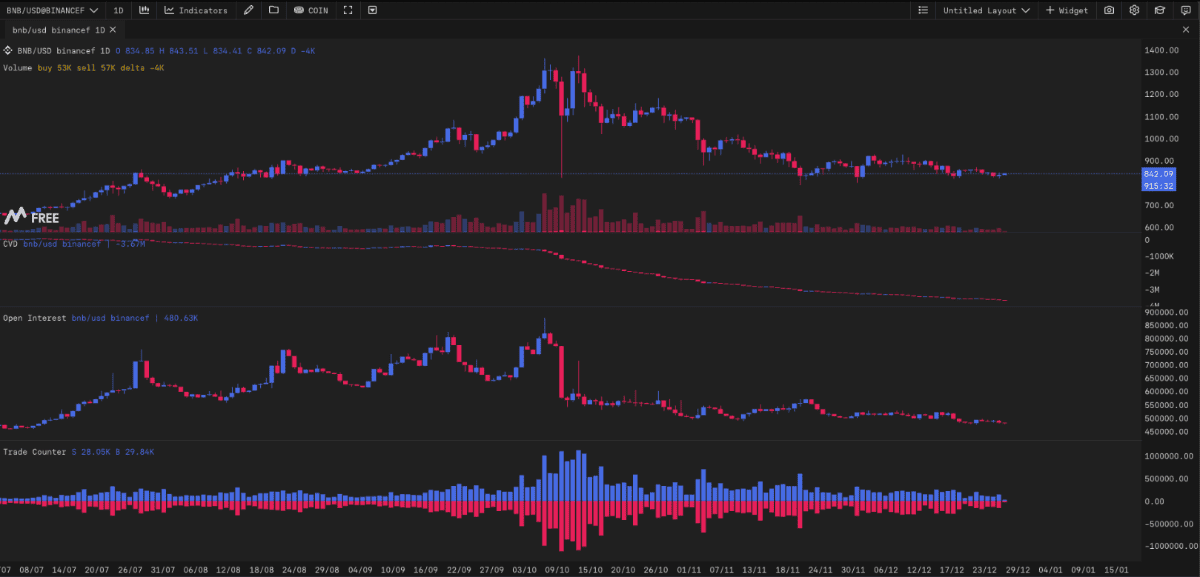Open the feedback chat bubble icon

pos(1184,10)
